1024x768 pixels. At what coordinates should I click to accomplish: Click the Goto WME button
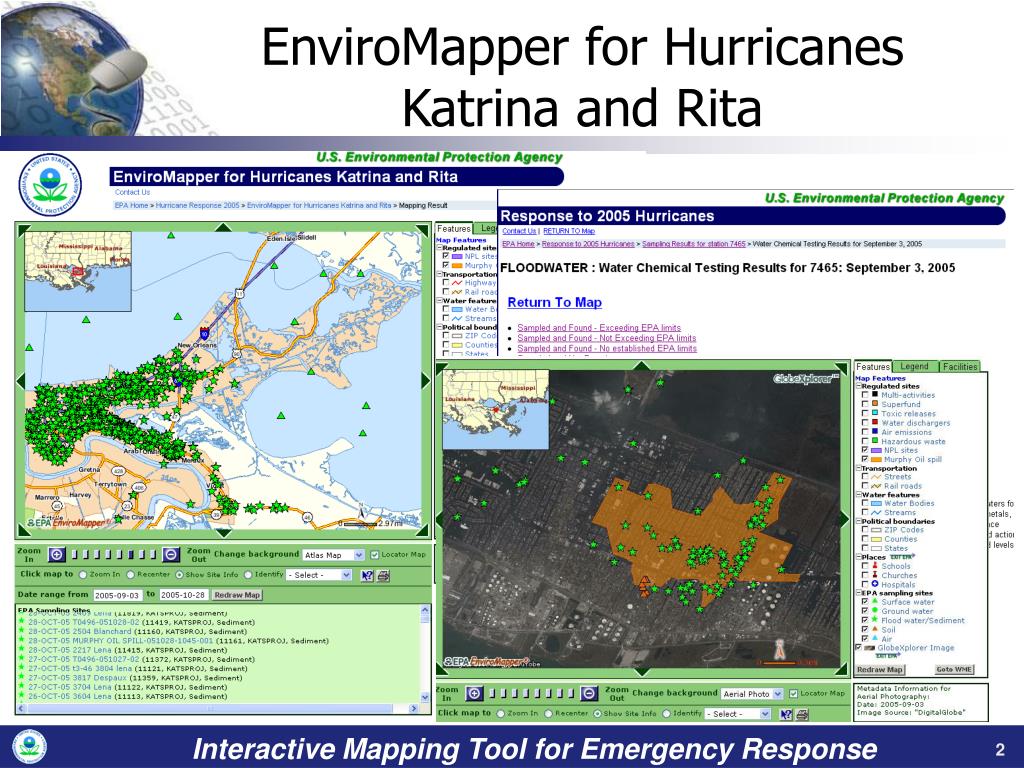(953, 669)
